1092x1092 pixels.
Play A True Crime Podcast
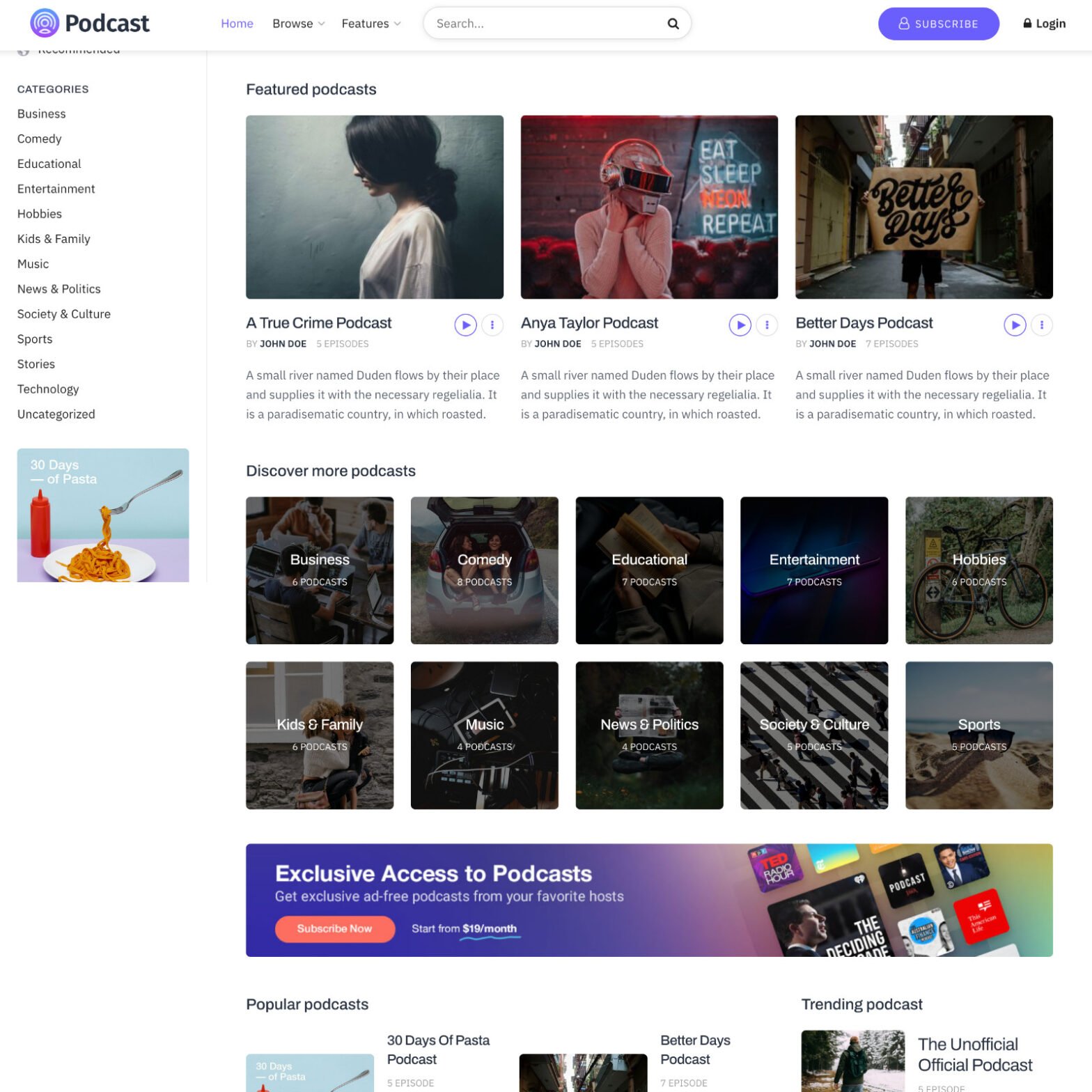(465, 325)
